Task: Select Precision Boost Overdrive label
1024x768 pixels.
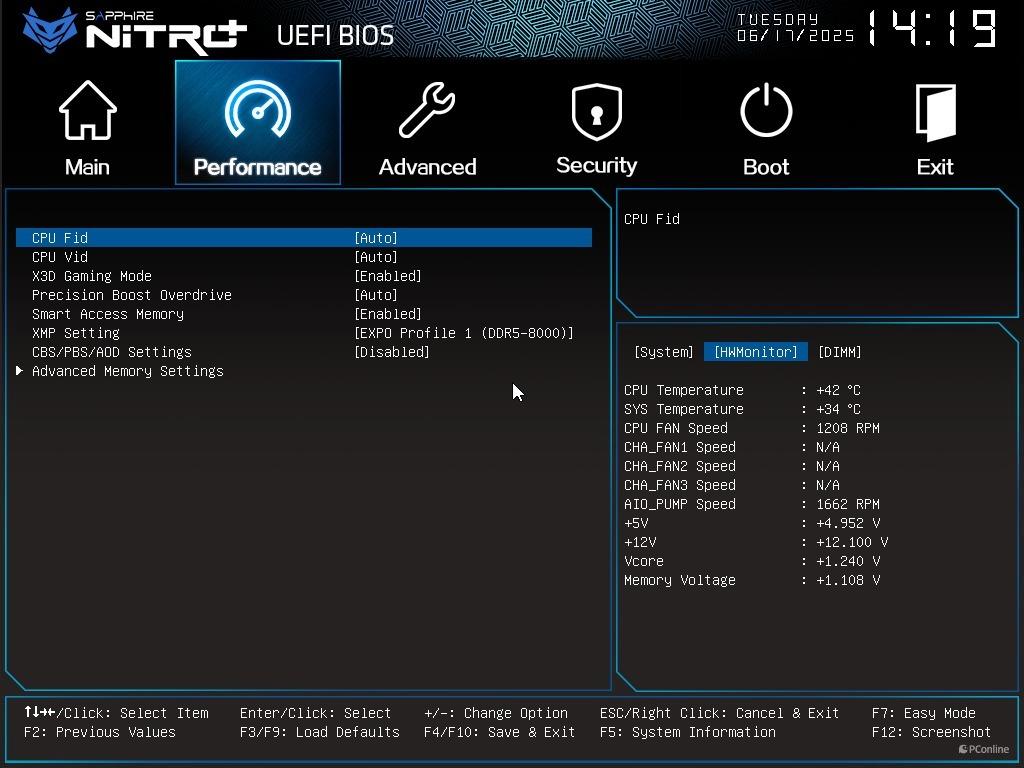Action: coord(132,295)
